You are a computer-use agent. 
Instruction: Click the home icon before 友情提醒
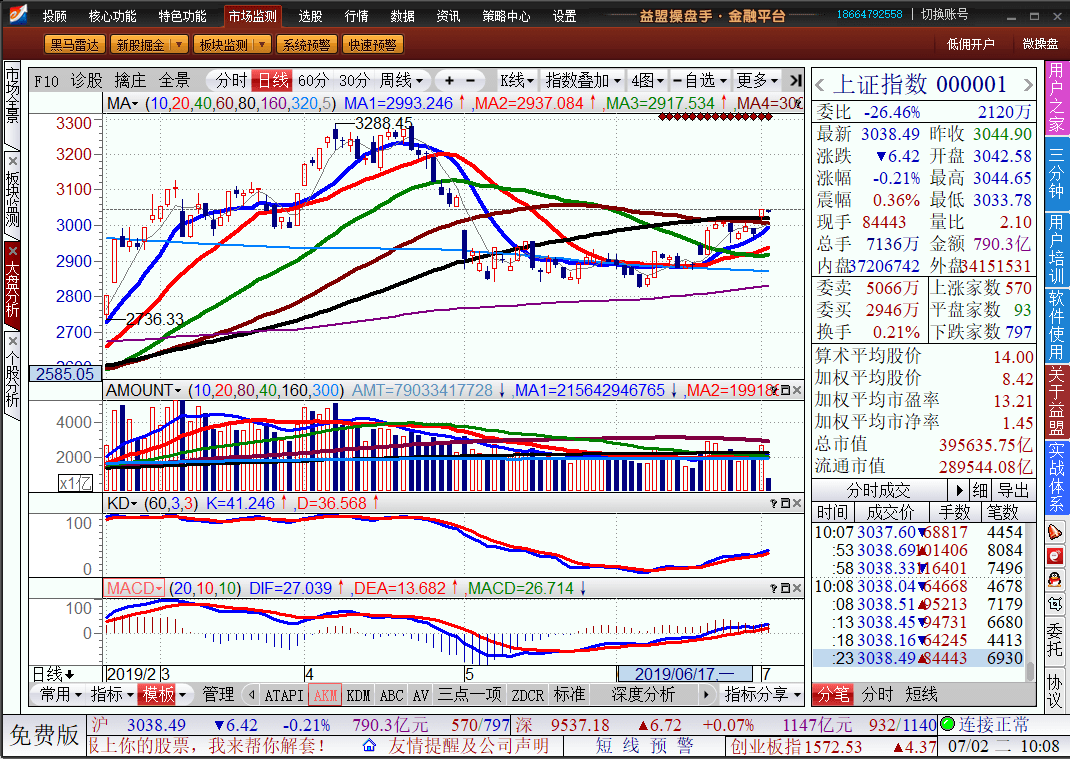369,745
